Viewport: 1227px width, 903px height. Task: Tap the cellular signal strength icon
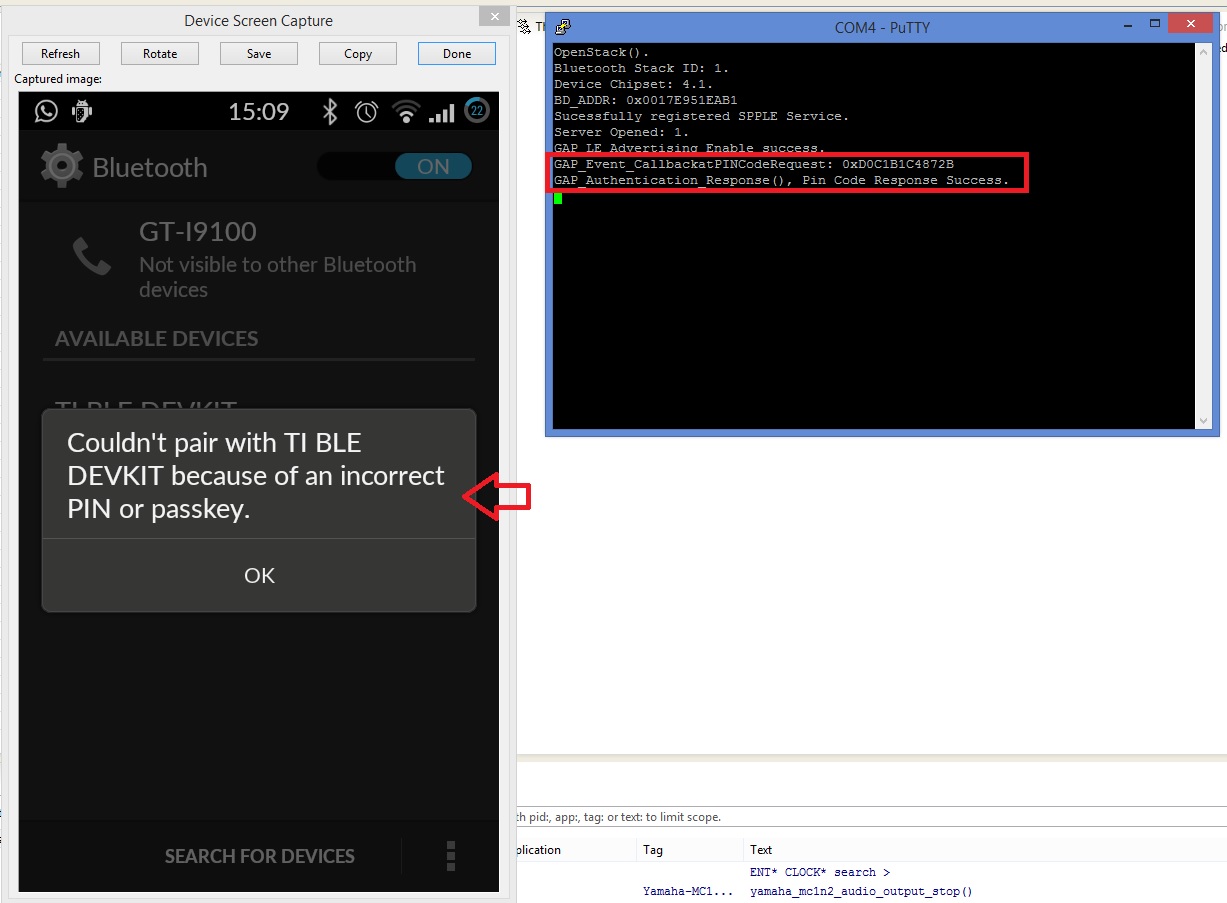(441, 113)
